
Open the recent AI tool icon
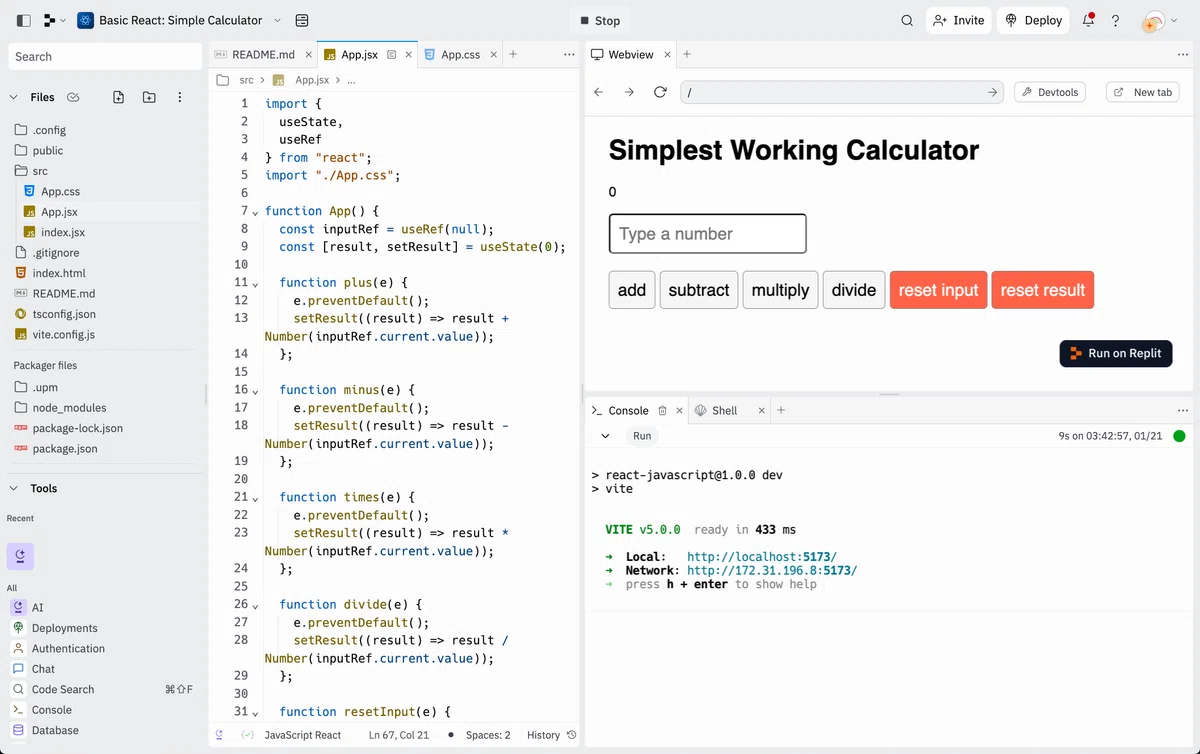(x=20, y=556)
